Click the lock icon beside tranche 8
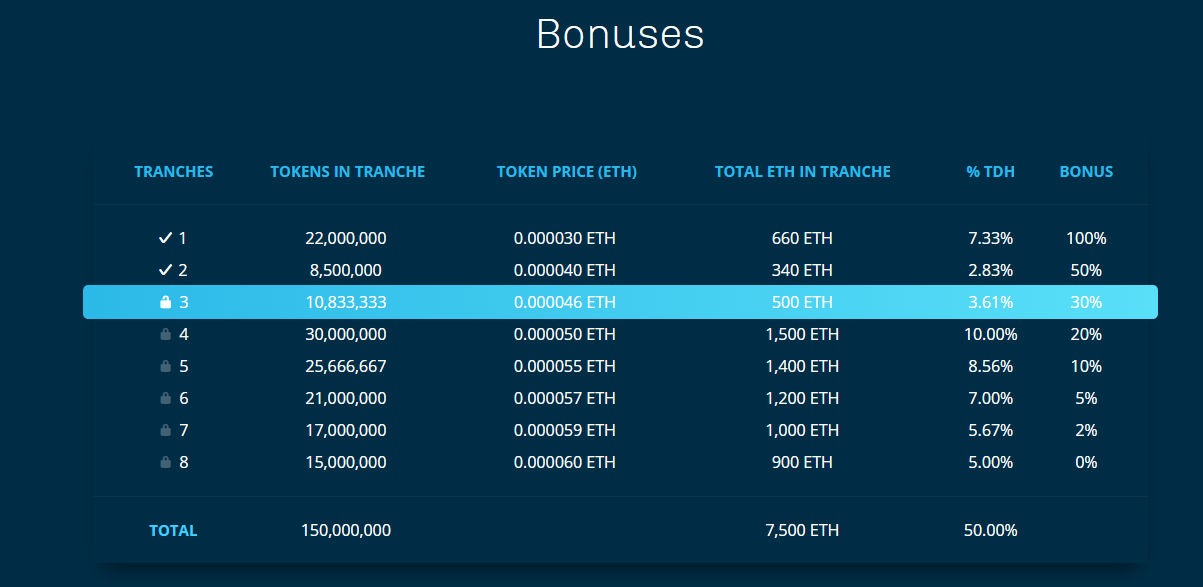This screenshot has height=587, width=1203. [x=166, y=462]
